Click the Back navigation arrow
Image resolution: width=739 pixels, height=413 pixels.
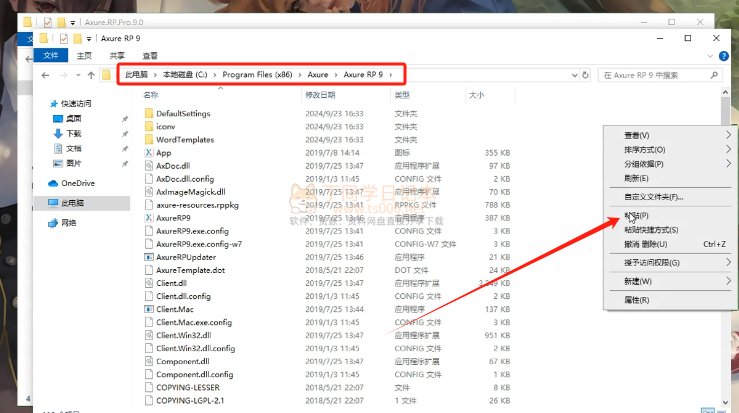pyautogui.click(x=45, y=75)
